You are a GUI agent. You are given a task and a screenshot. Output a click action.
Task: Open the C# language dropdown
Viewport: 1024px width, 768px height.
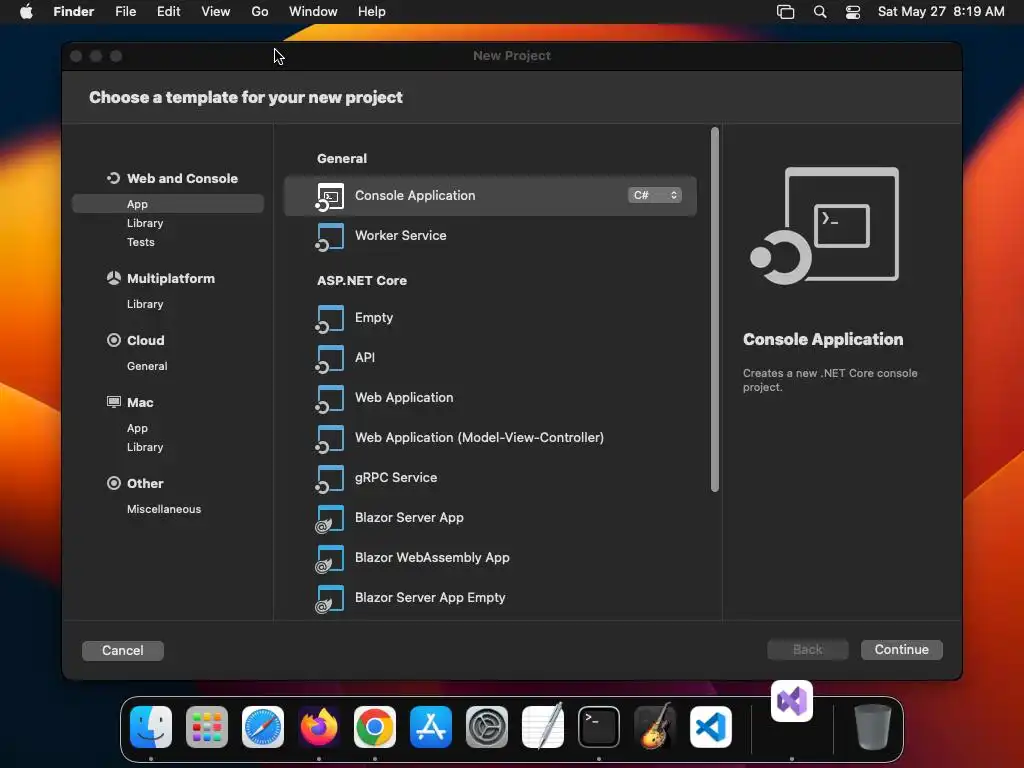pyautogui.click(x=654, y=195)
